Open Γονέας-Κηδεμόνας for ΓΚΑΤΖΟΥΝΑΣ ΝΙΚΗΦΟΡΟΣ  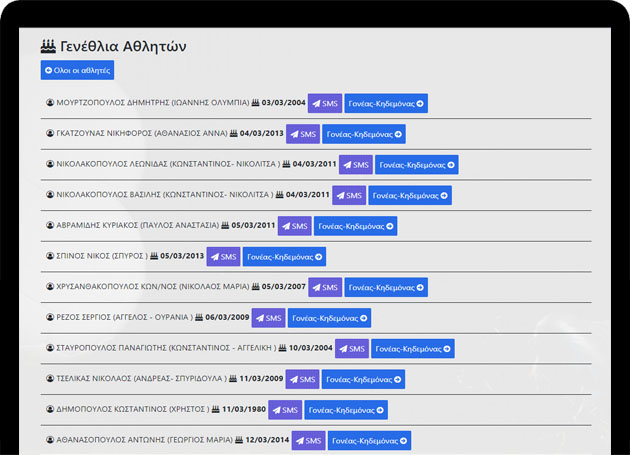click(x=364, y=134)
